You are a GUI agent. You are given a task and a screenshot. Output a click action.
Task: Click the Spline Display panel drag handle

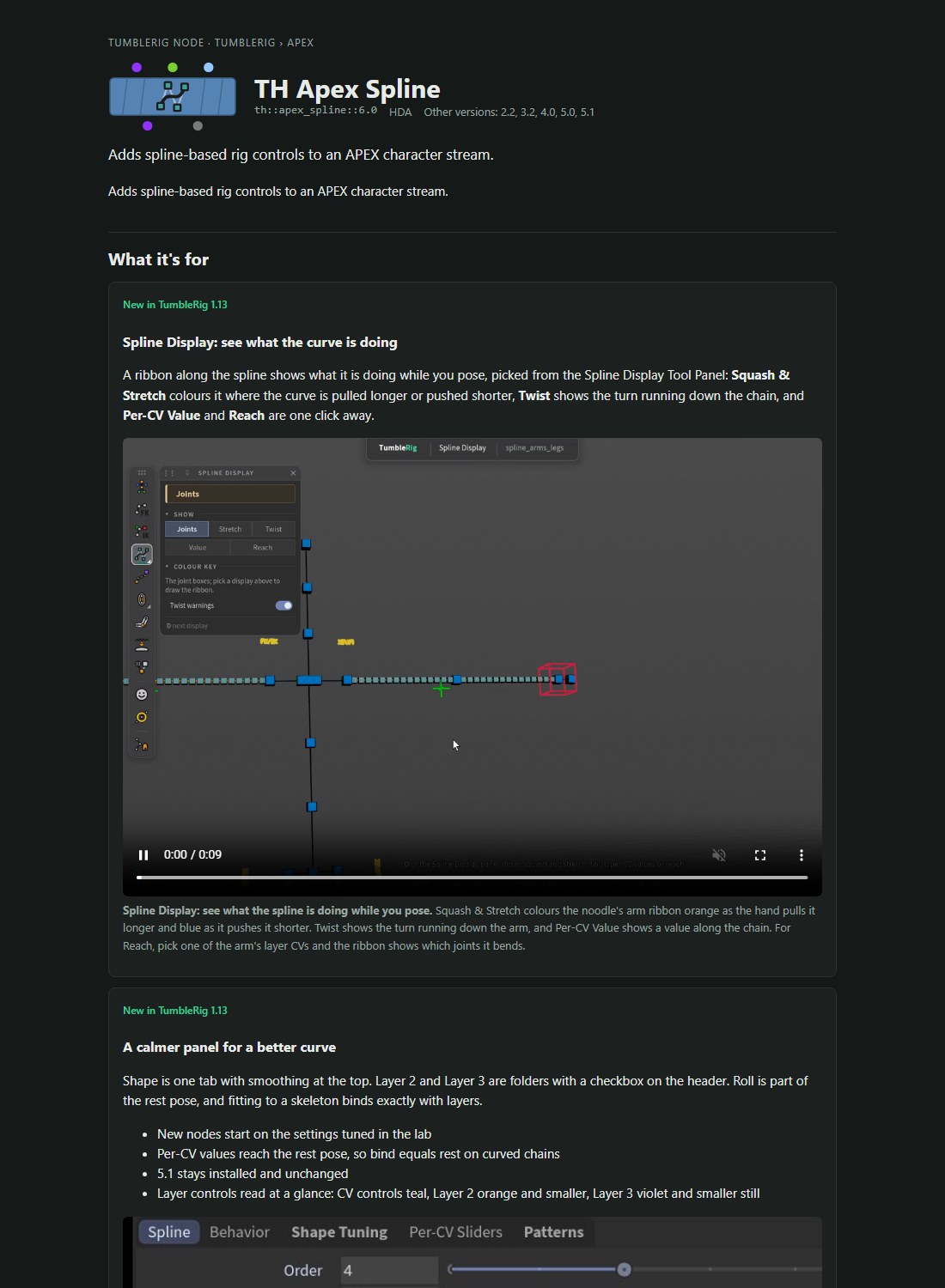(169, 472)
